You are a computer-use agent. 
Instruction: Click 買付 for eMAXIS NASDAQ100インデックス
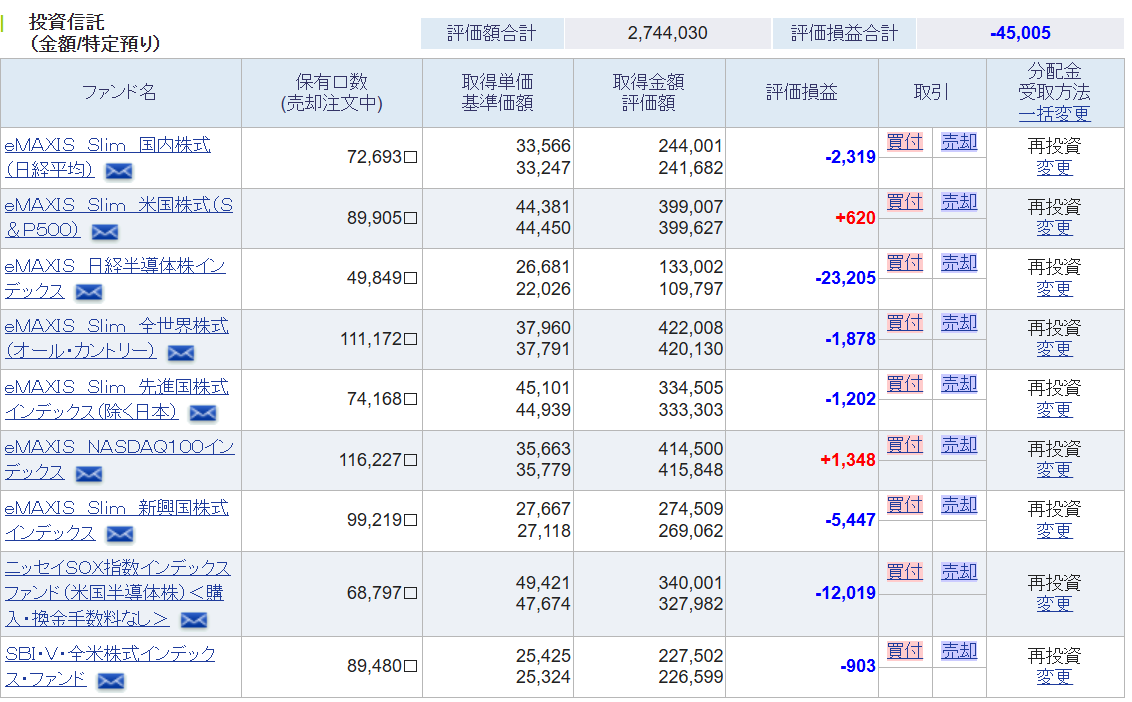pyautogui.click(x=905, y=445)
